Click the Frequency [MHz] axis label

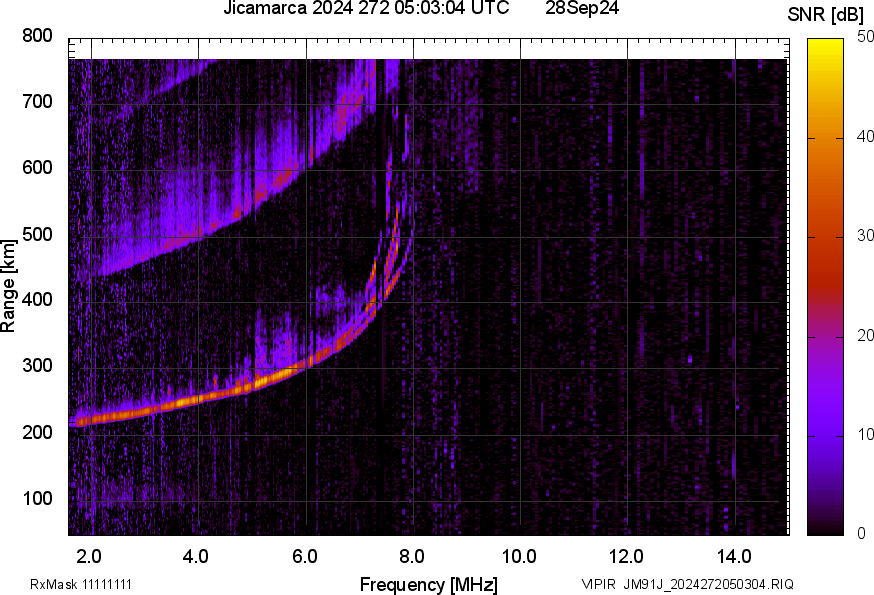pyautogui.click(x=428, y=584)
